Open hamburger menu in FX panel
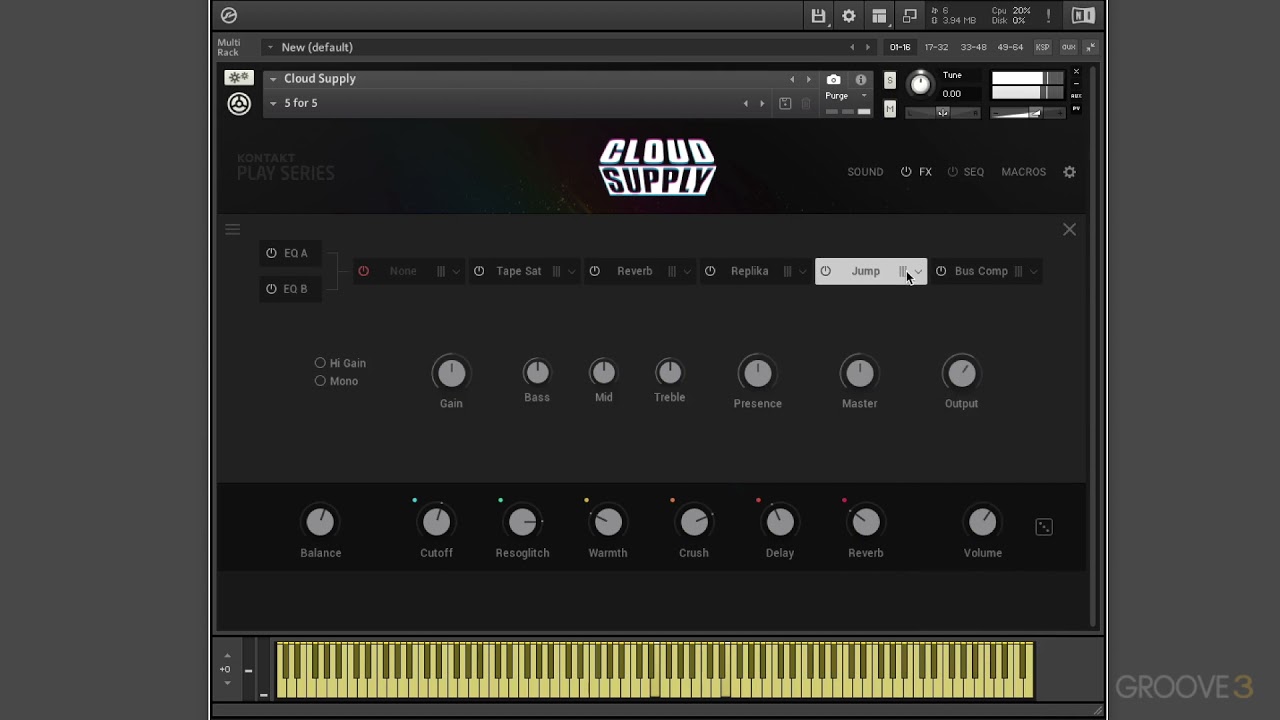The width and height of the screenshot is (1280, 720). 233,229
